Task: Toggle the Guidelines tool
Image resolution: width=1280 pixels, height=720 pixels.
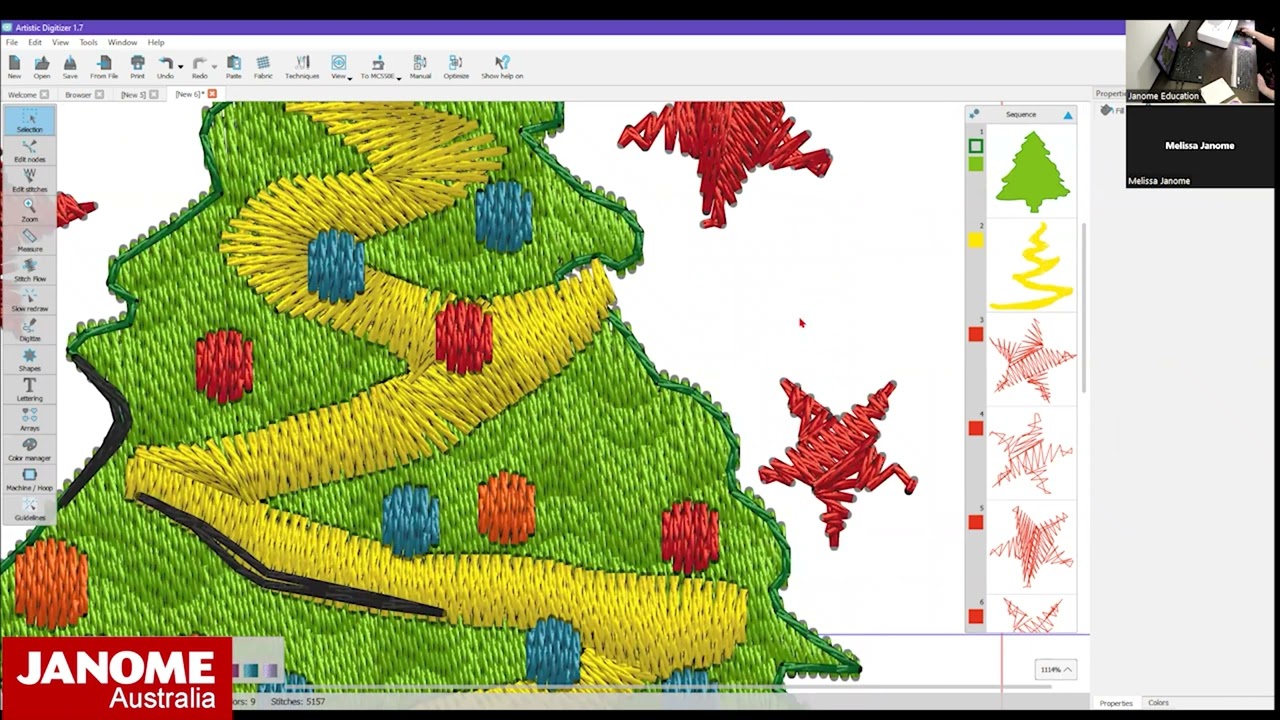Action: coord(29,509)
